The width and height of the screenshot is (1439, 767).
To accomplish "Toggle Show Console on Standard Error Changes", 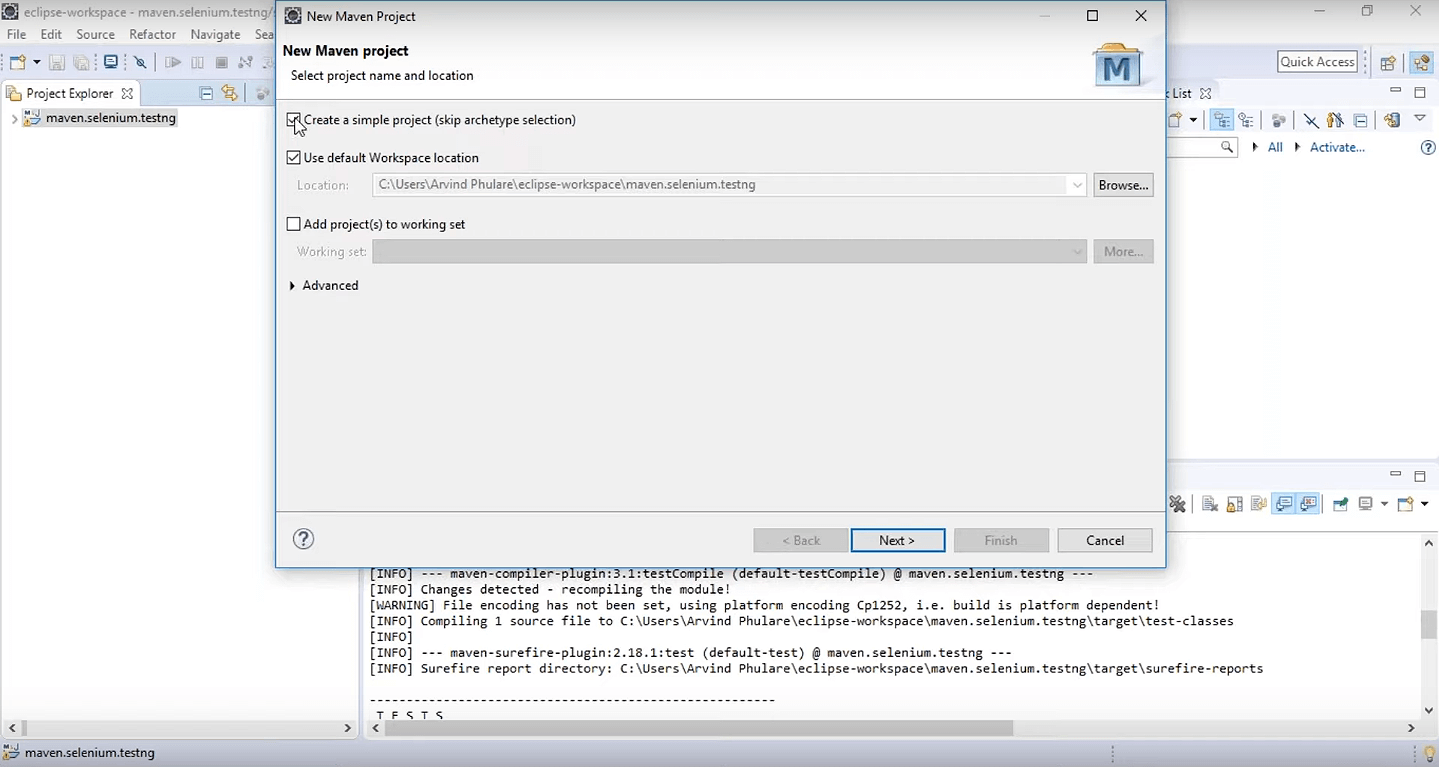I will (1308, 504).
